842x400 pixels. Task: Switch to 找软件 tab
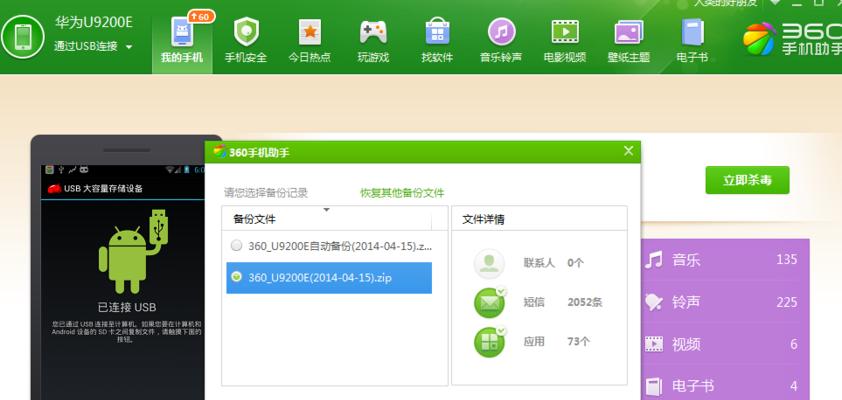[437, 40]
